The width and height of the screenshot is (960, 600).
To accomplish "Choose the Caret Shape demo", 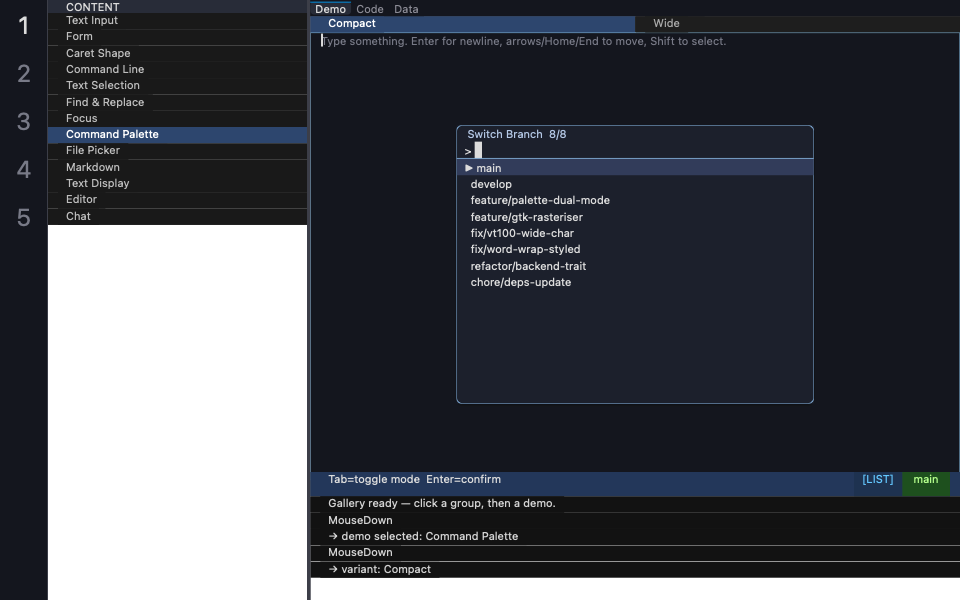I will point(178,53).
